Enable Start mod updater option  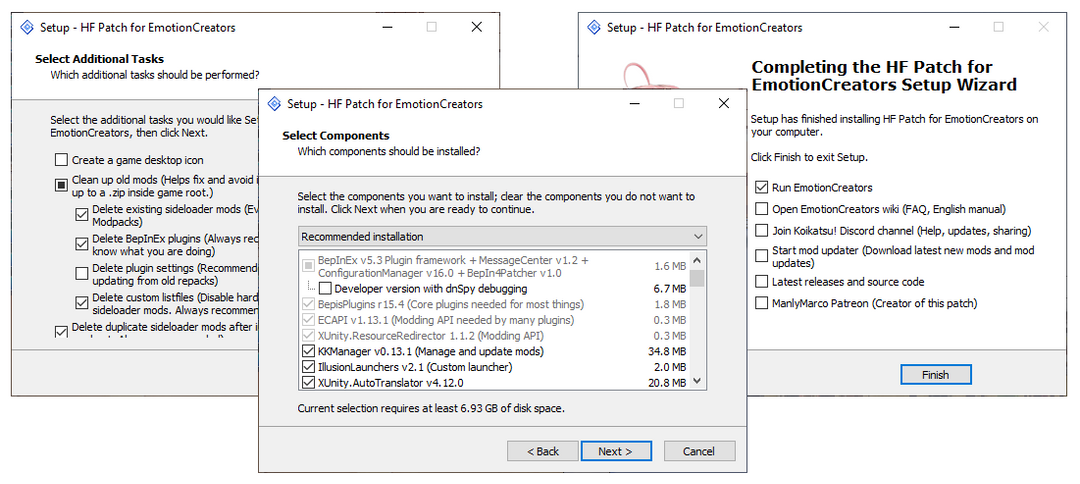tap(762, 251)
